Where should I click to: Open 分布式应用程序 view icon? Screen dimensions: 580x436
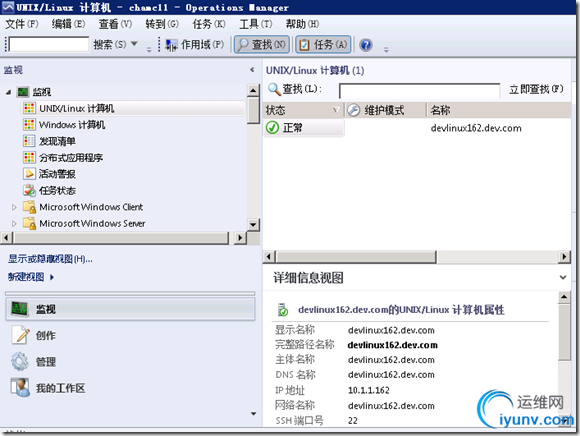point(29,158)
